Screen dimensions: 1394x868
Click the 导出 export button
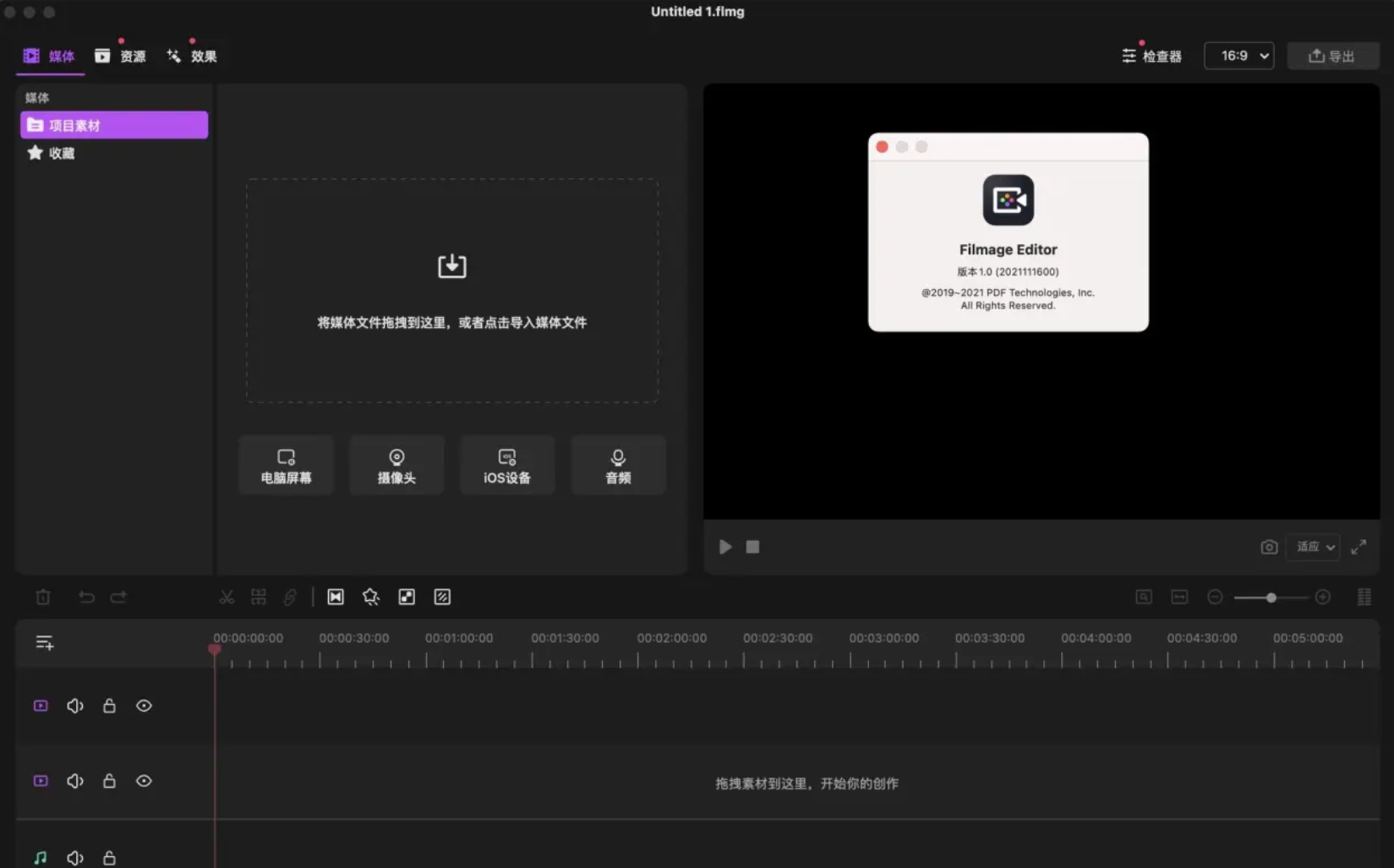(x=1333, y=56)
